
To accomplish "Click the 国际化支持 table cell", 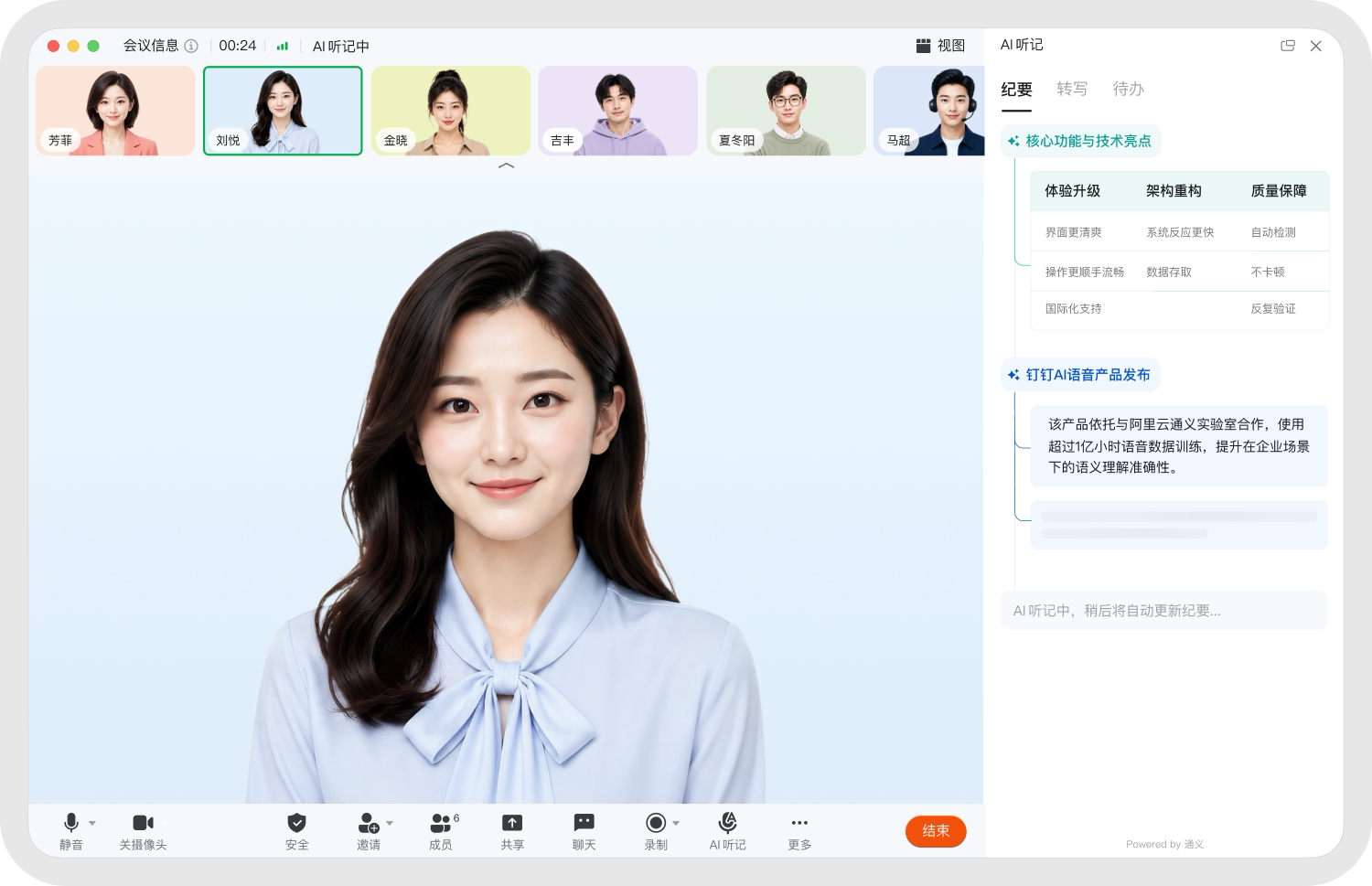I will [1074, 309].
